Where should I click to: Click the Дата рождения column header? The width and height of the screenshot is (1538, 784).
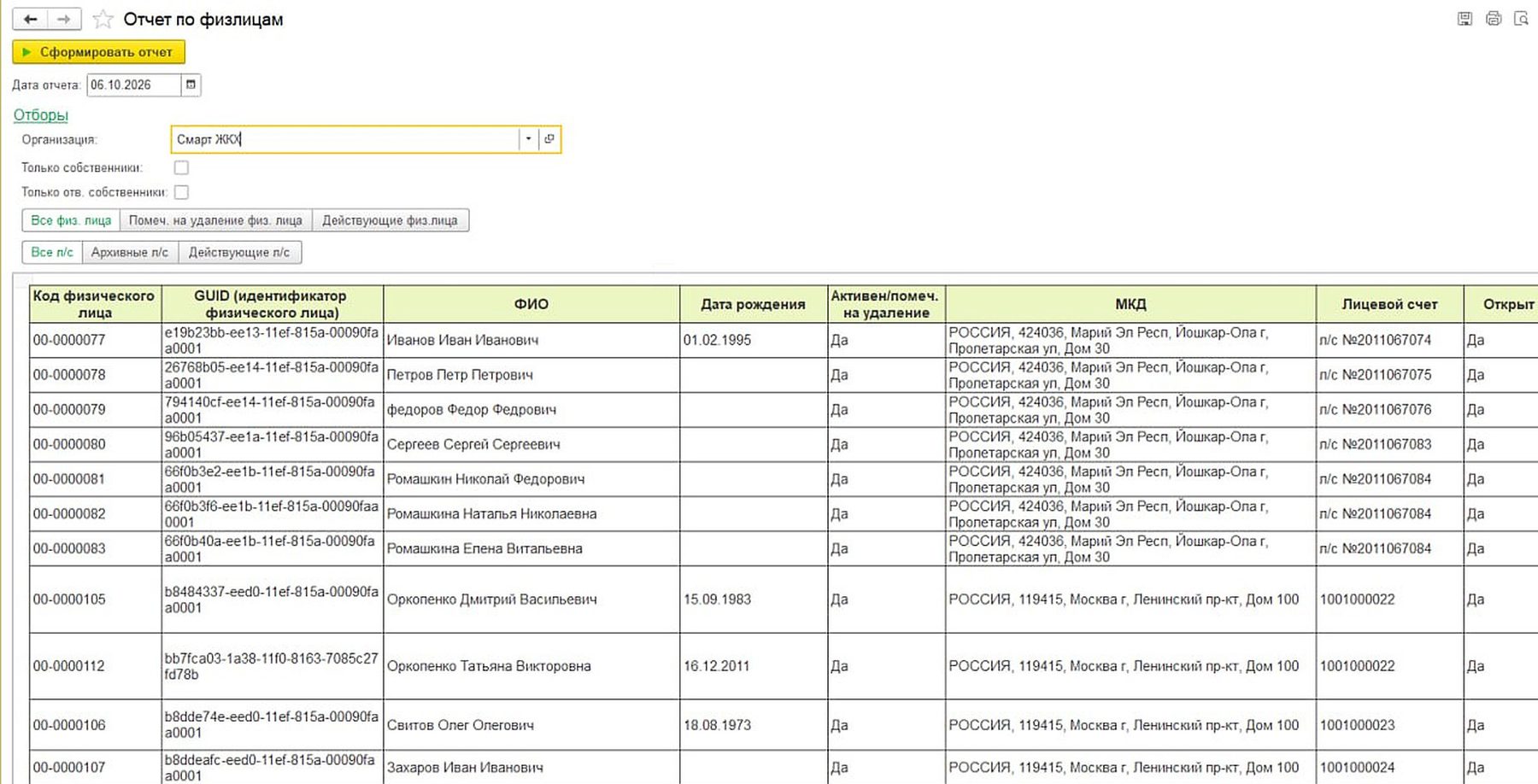(x=753, y=304)
